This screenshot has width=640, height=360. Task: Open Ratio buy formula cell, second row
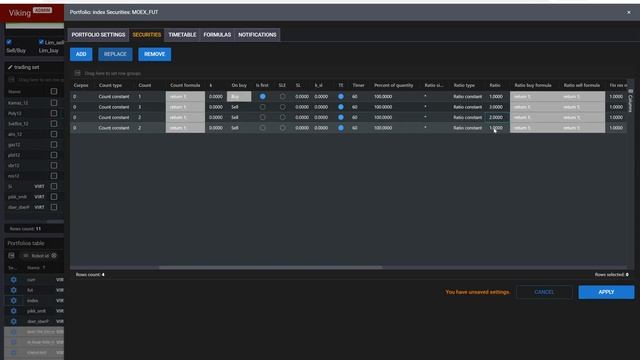click(534, 107)
